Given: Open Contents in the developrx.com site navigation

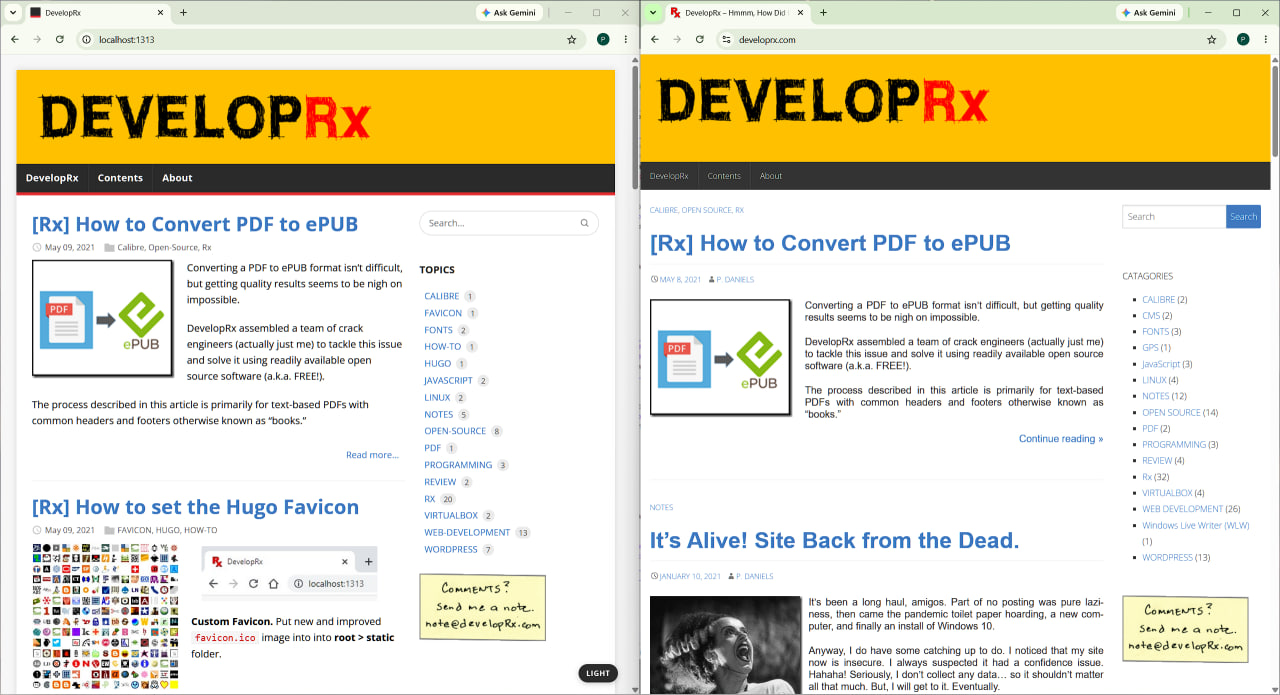Looking at the screenshot, I should 724,176.
